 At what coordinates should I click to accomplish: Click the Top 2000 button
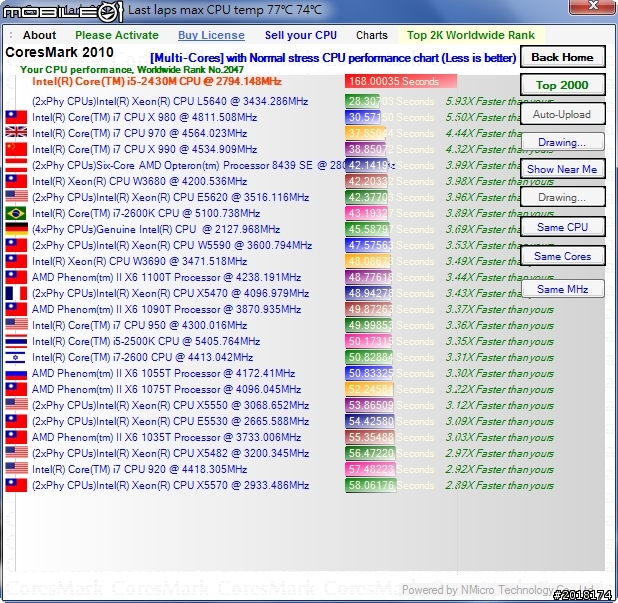562,85
